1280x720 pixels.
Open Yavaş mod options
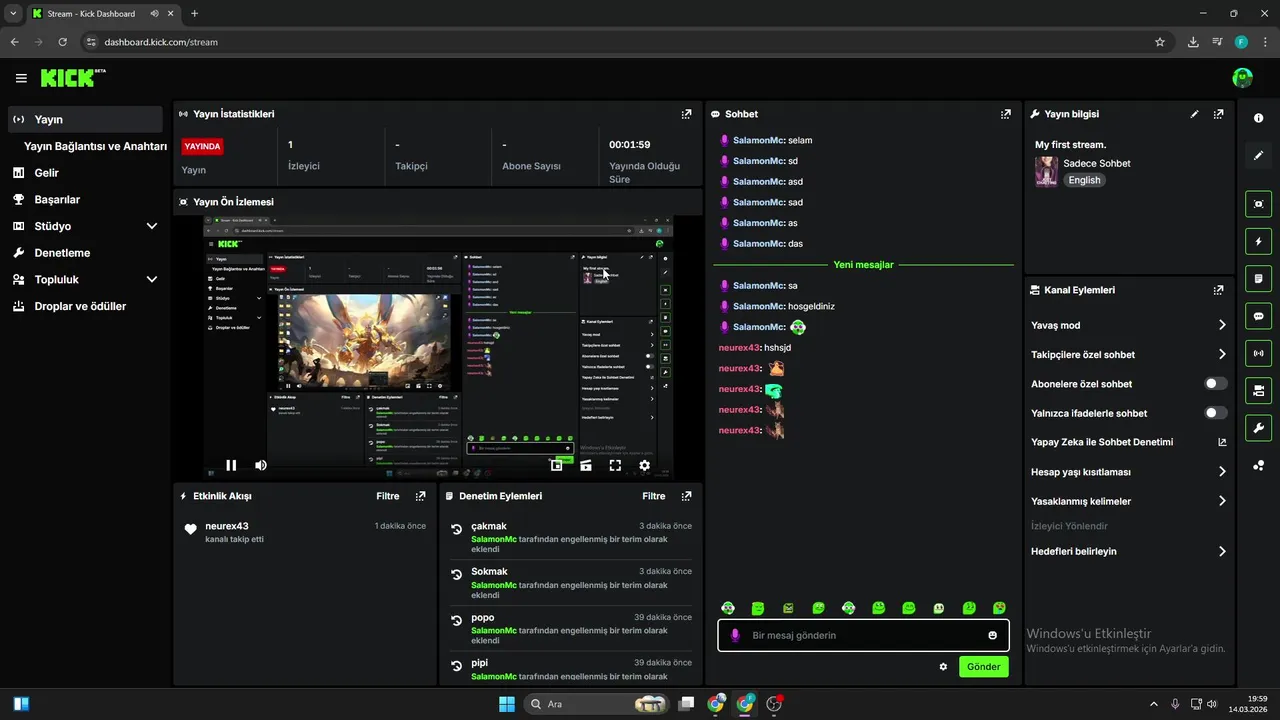pos(1129,325)
